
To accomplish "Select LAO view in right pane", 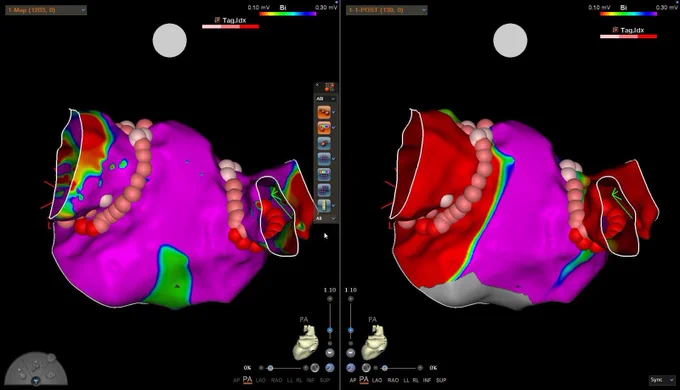I will coord(377,380).
